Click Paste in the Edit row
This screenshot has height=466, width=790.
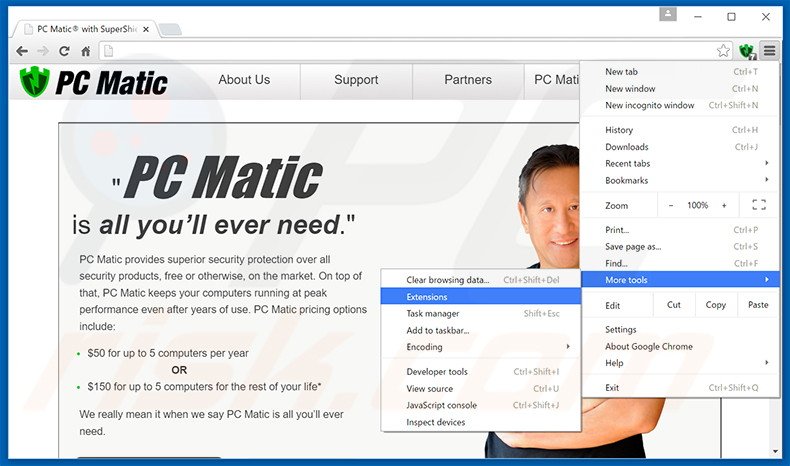coord(758,305)
